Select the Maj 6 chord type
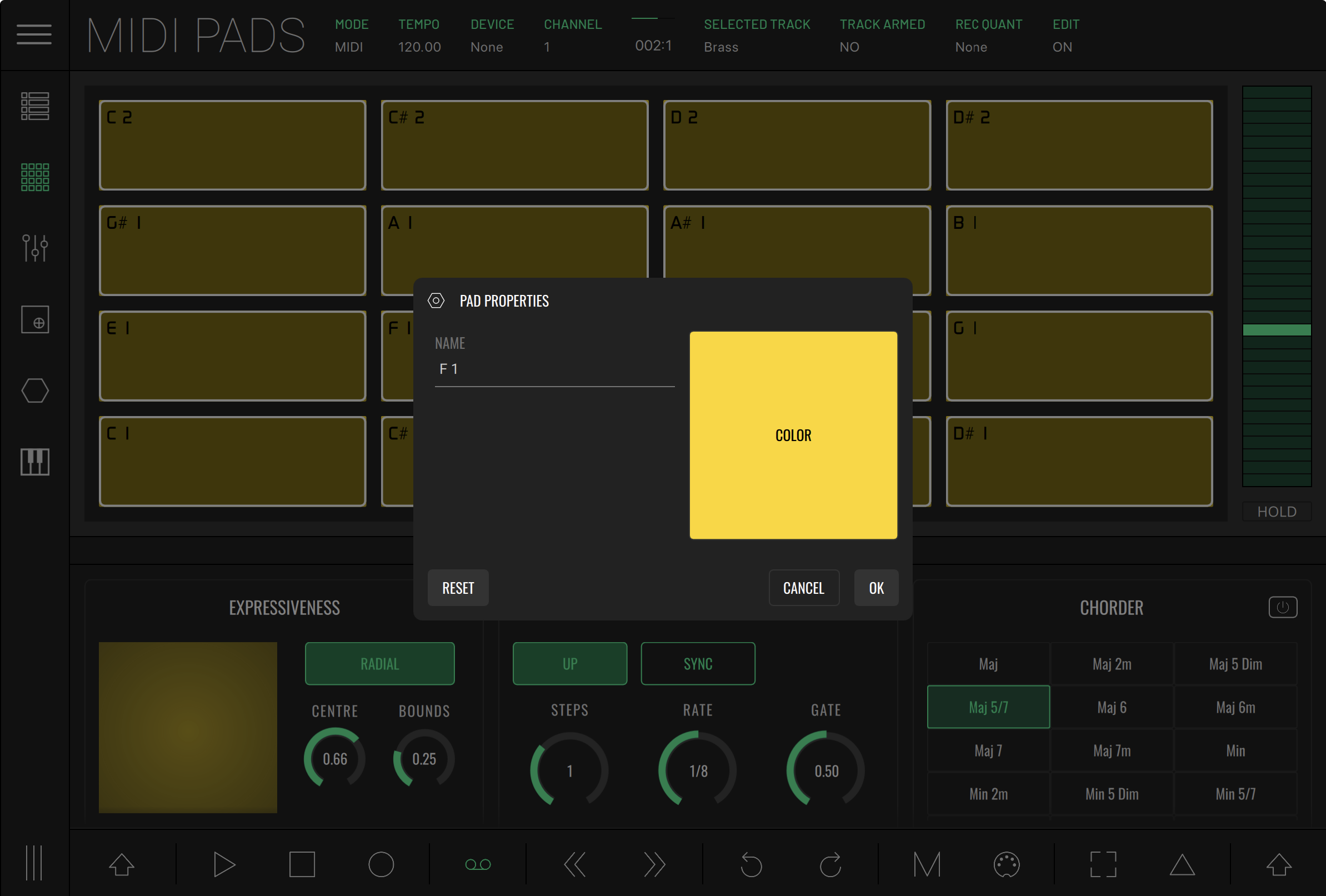 (x=1112, y=707)
